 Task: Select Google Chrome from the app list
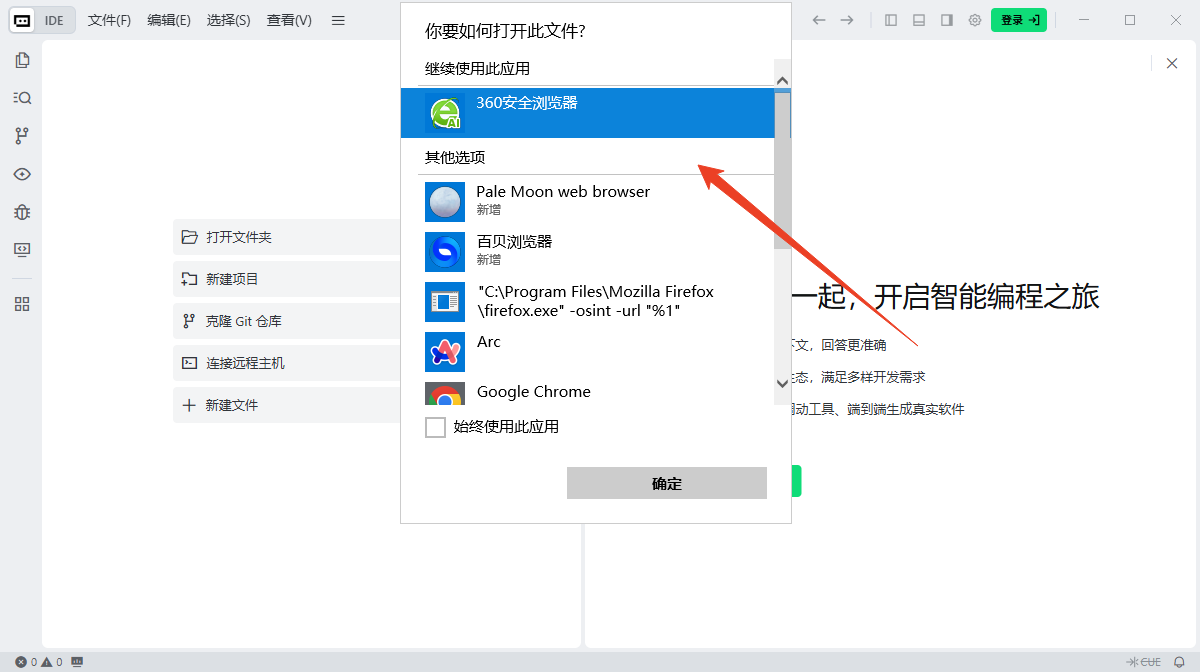click(x=533, y=392)
